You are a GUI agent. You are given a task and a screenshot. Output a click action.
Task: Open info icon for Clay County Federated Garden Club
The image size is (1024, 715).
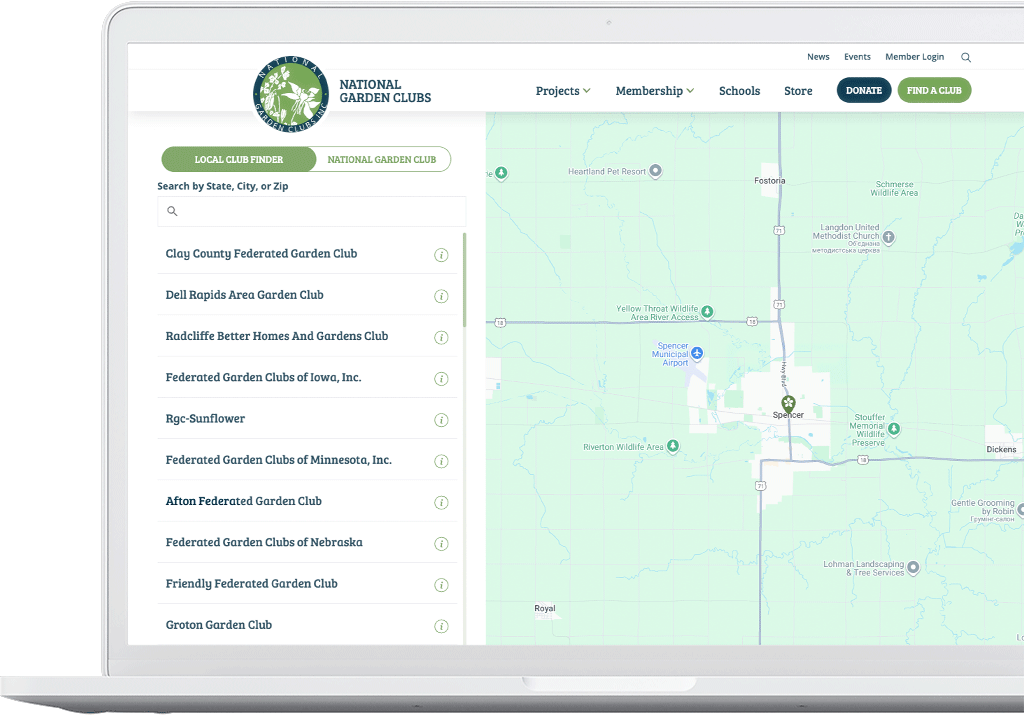pos(441,255)
